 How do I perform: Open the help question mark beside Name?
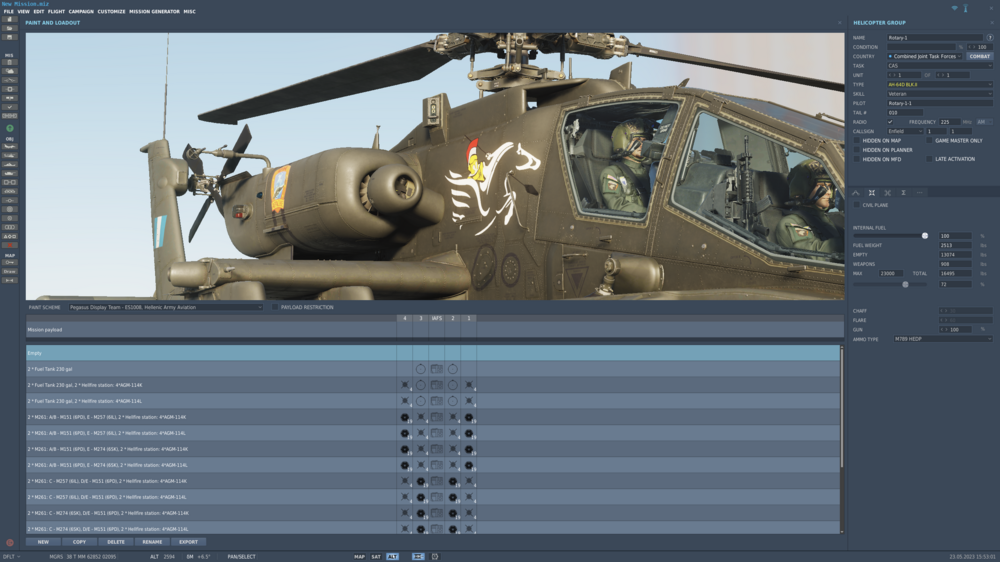tap(990, 38)
